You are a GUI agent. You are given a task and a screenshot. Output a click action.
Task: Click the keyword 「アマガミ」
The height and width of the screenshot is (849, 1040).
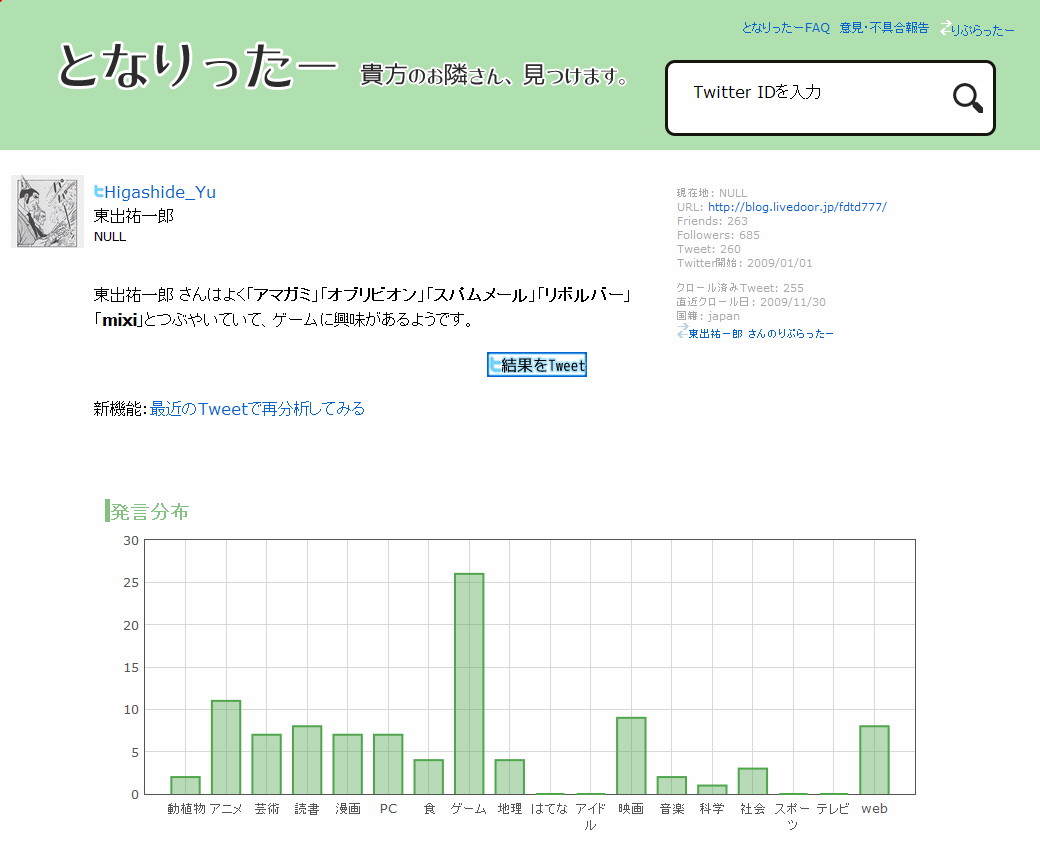pyautogui.click(x=283, y=294)
